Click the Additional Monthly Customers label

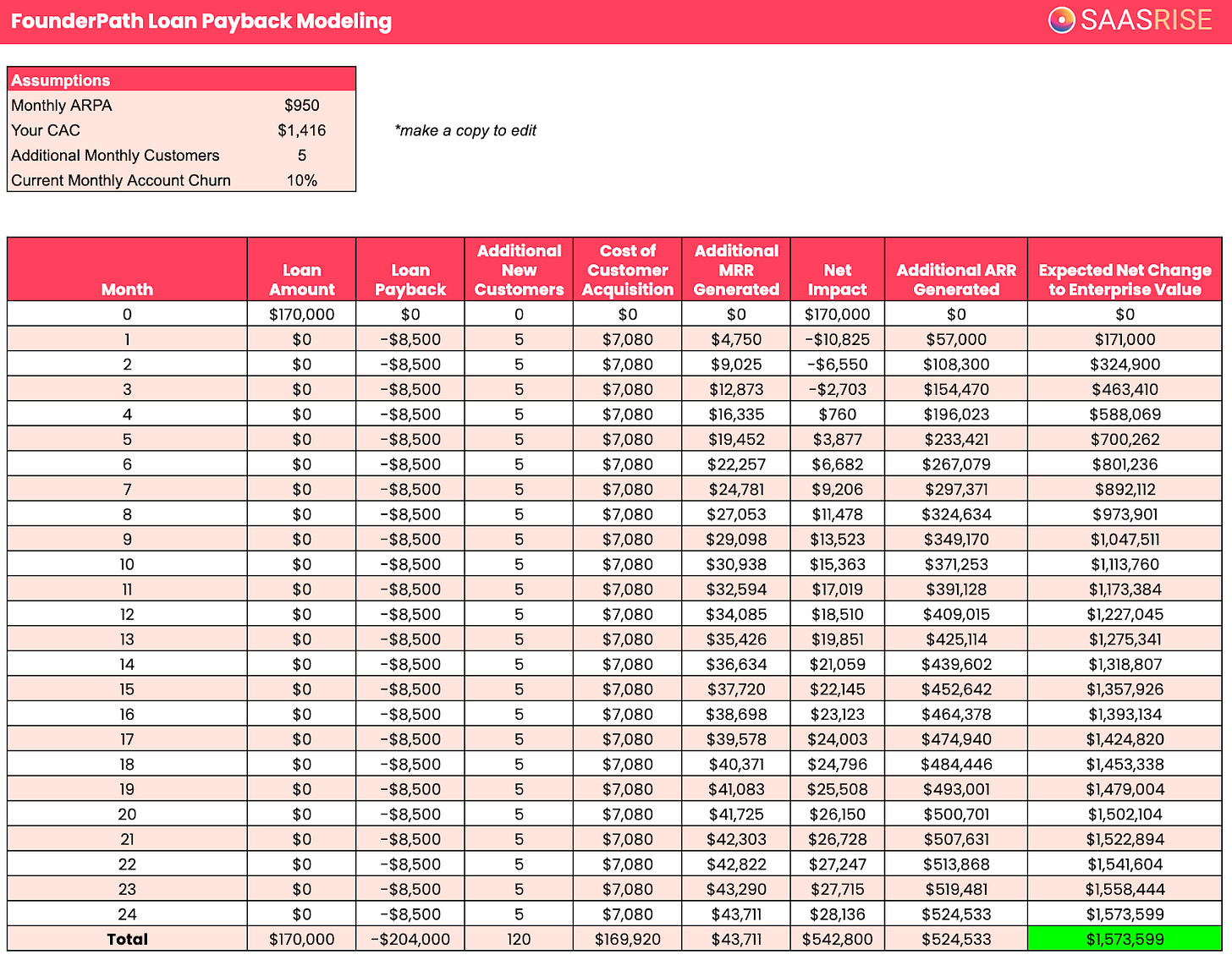[115, 156]
